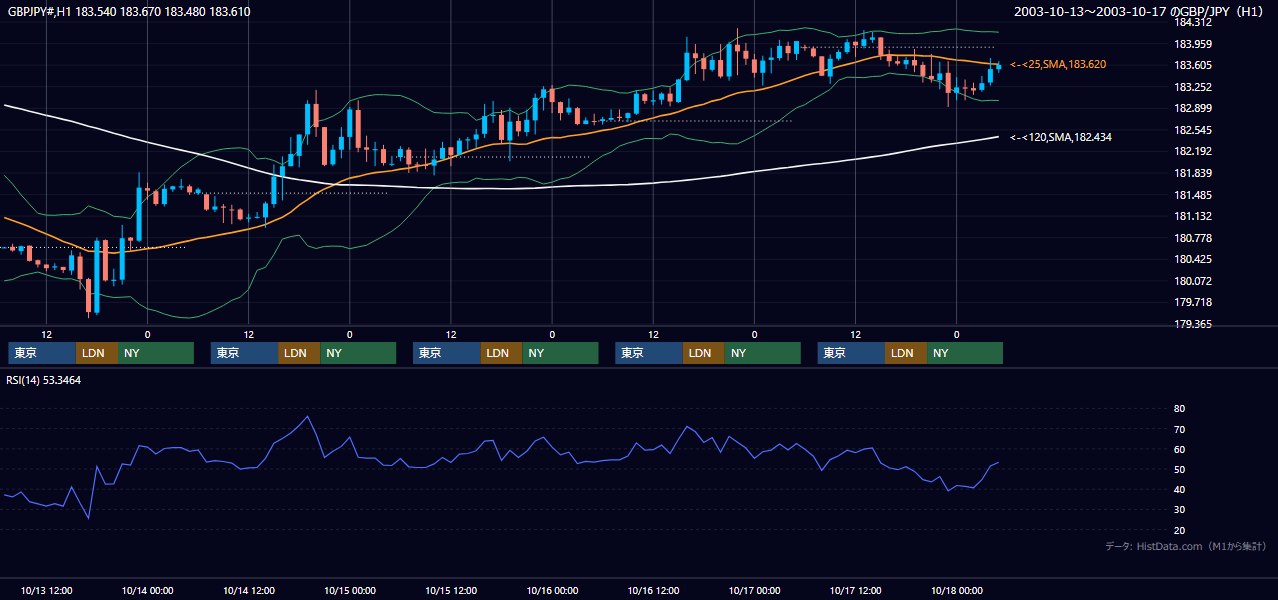Screen dimensions: 1278x600
Task: Click the 2003-10-13～2003-10-17 date range heading
Action: click(1138, 12)
